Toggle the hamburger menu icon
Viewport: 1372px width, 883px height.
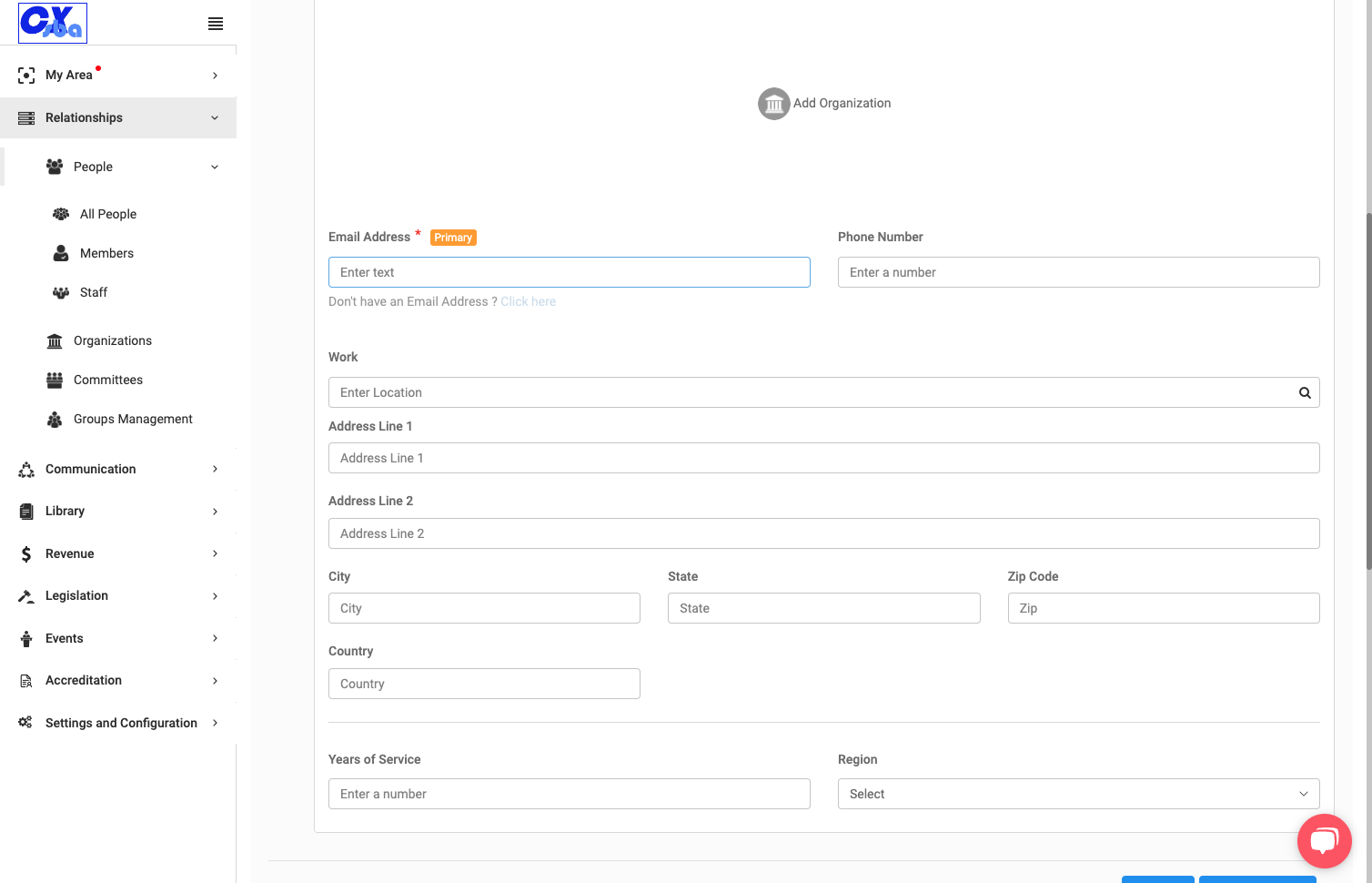[x=216, y=24]
